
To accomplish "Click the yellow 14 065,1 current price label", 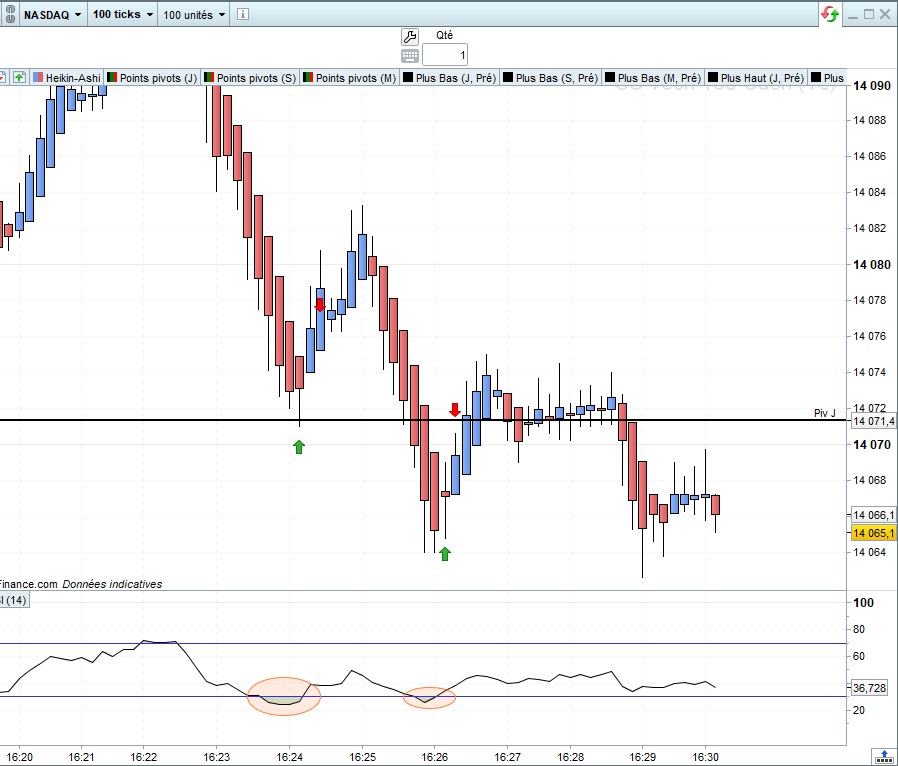I will pyautogui.click(x=873, y=533).
